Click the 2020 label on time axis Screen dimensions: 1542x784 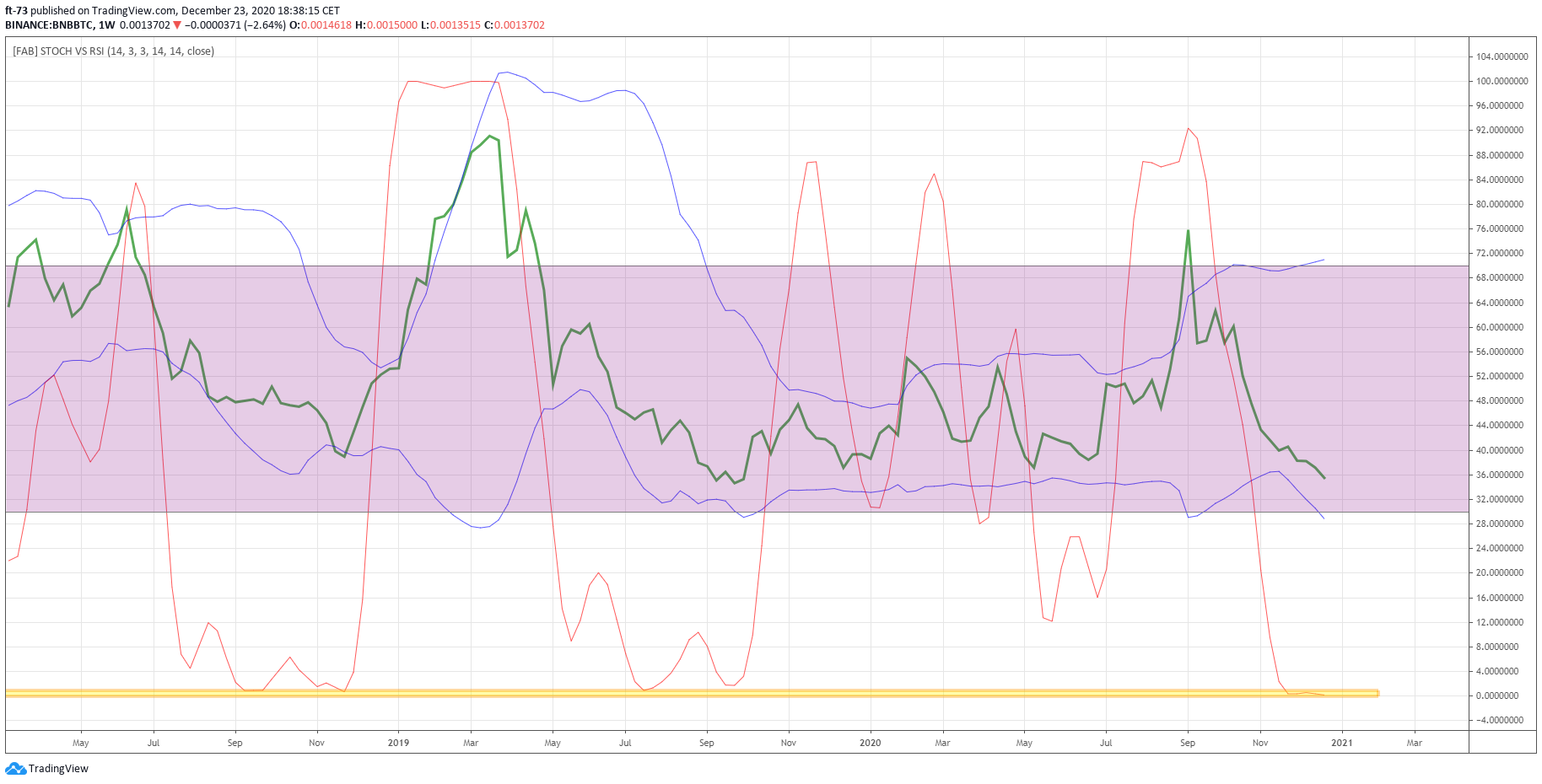click(870, 743)
